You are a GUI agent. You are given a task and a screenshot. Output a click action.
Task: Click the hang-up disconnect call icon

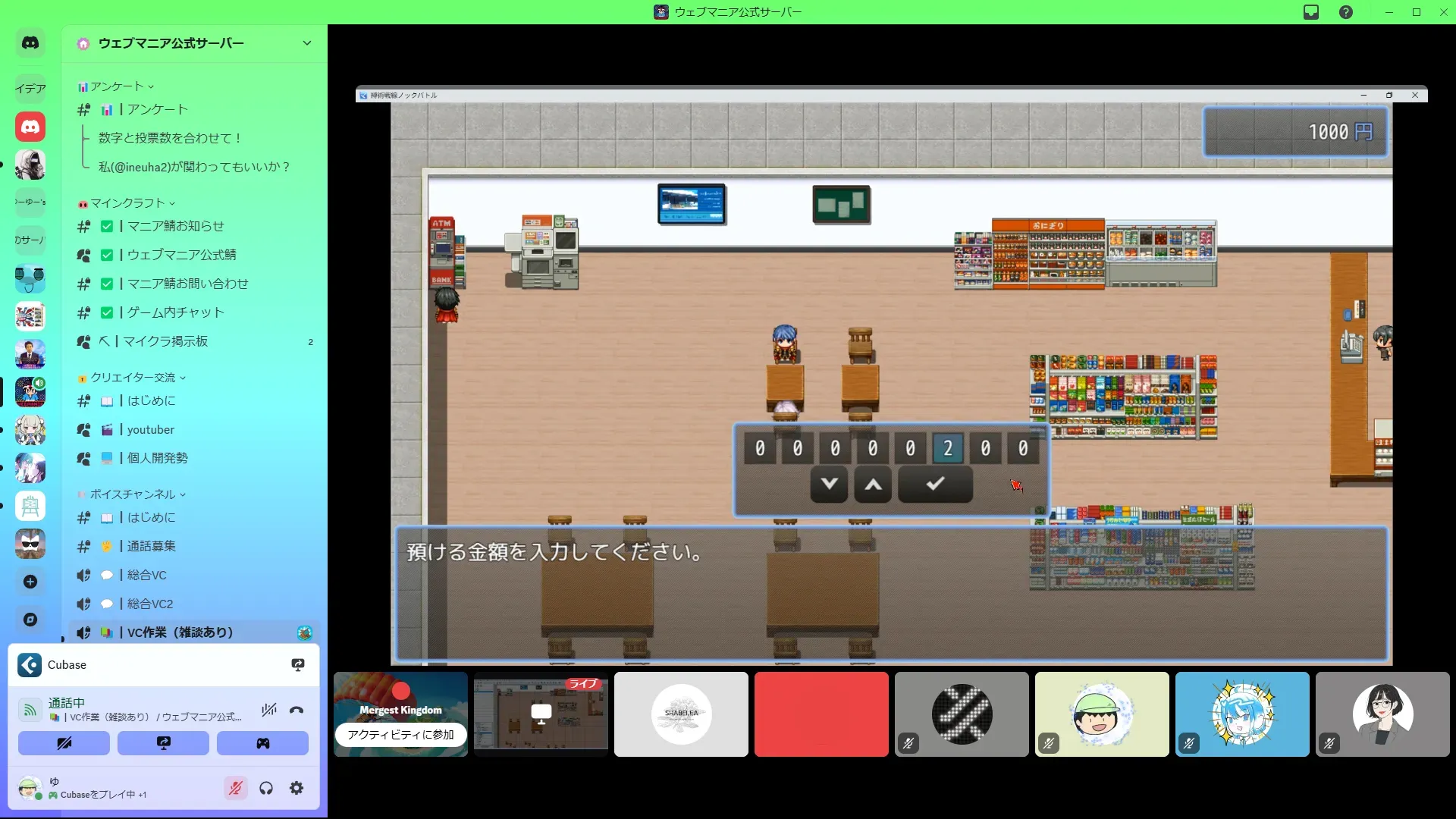297,710
